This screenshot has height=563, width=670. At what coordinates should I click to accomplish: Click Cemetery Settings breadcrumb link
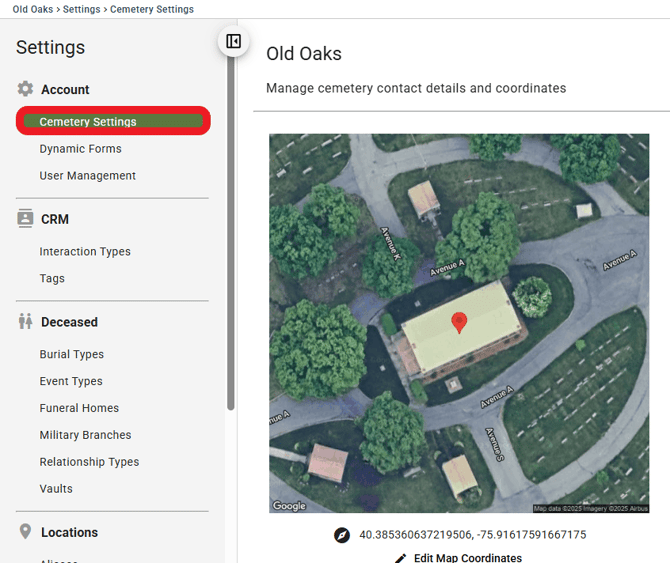[152, 9]
